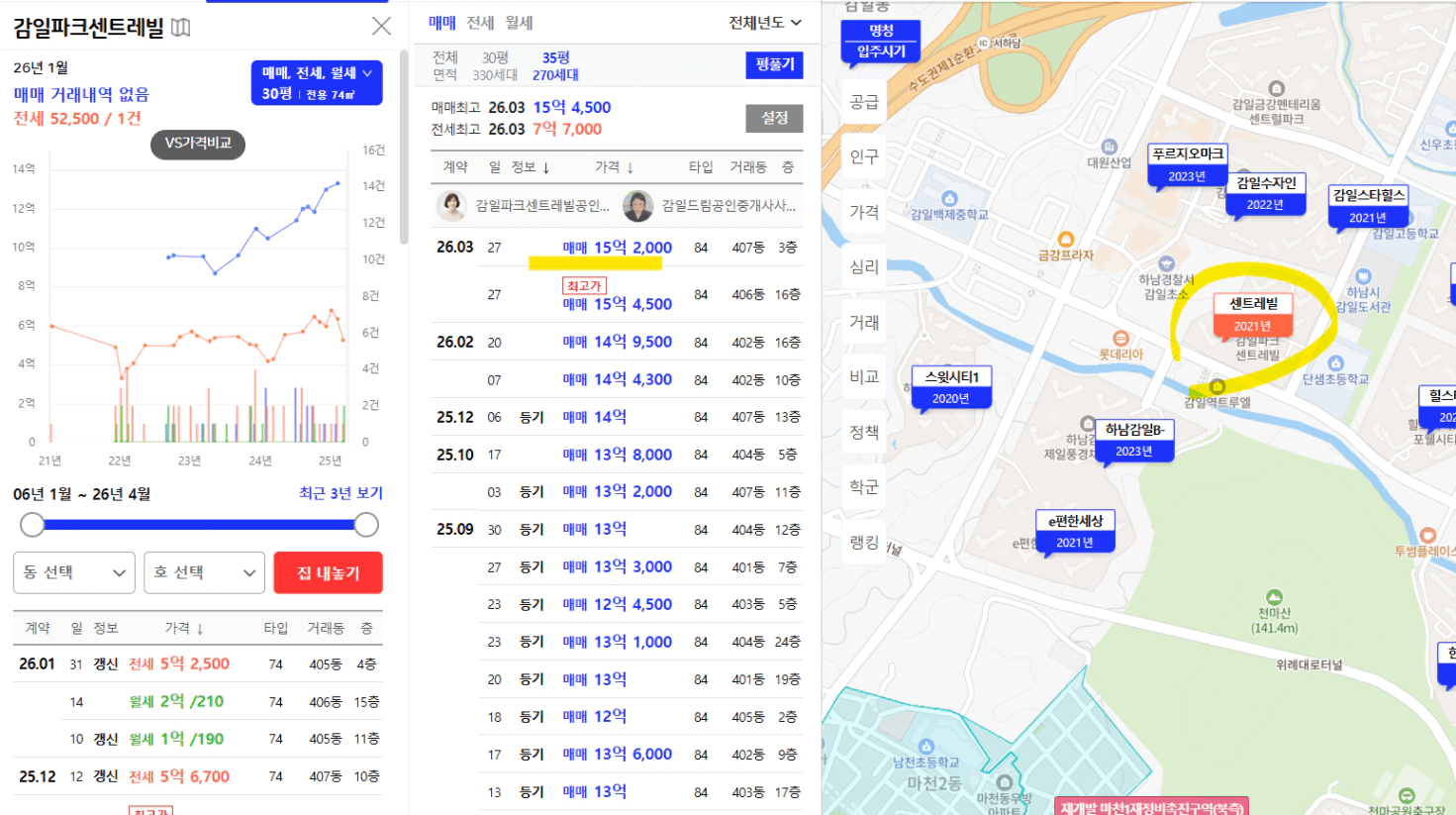Open the 랭킹 map menu
The image size is (1456, 815).
[x=864, y=543]
